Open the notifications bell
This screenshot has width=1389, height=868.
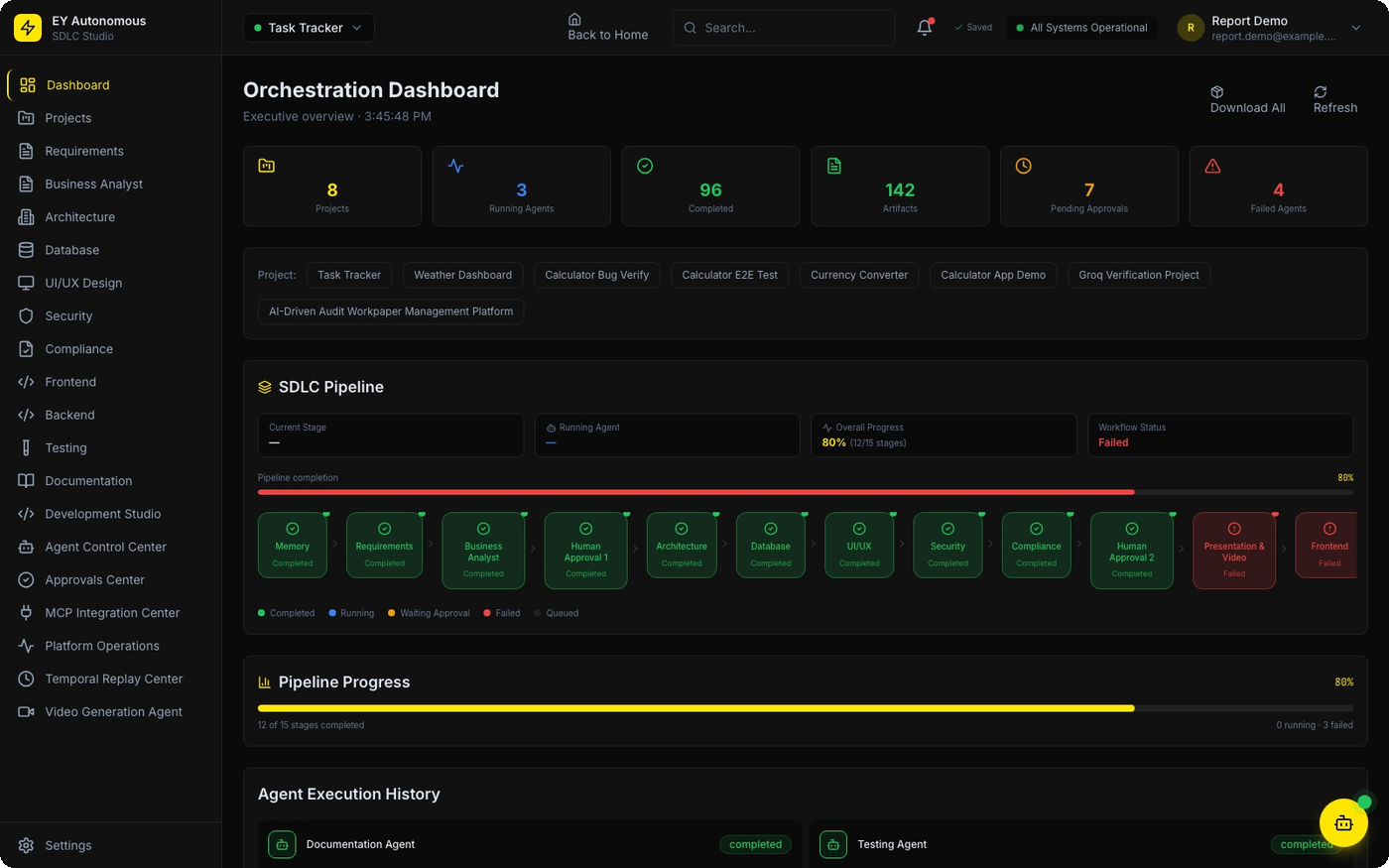(x=925, y=28)
